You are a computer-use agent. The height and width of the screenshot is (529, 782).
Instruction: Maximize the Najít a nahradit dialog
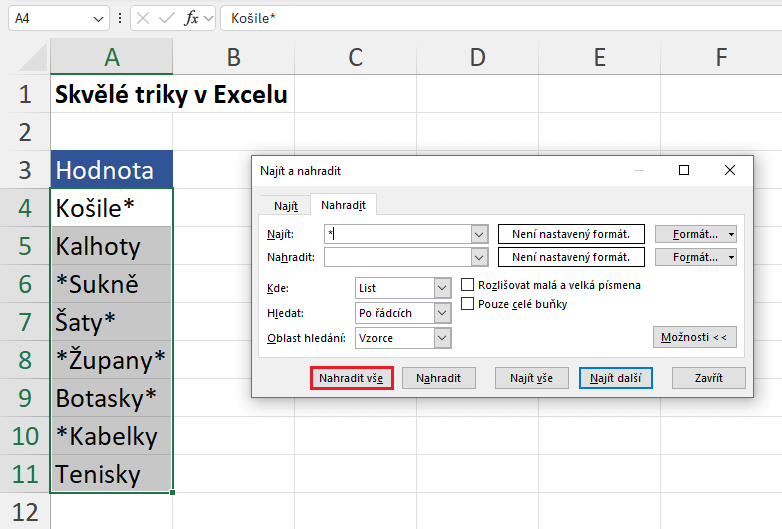pos(684,171)
